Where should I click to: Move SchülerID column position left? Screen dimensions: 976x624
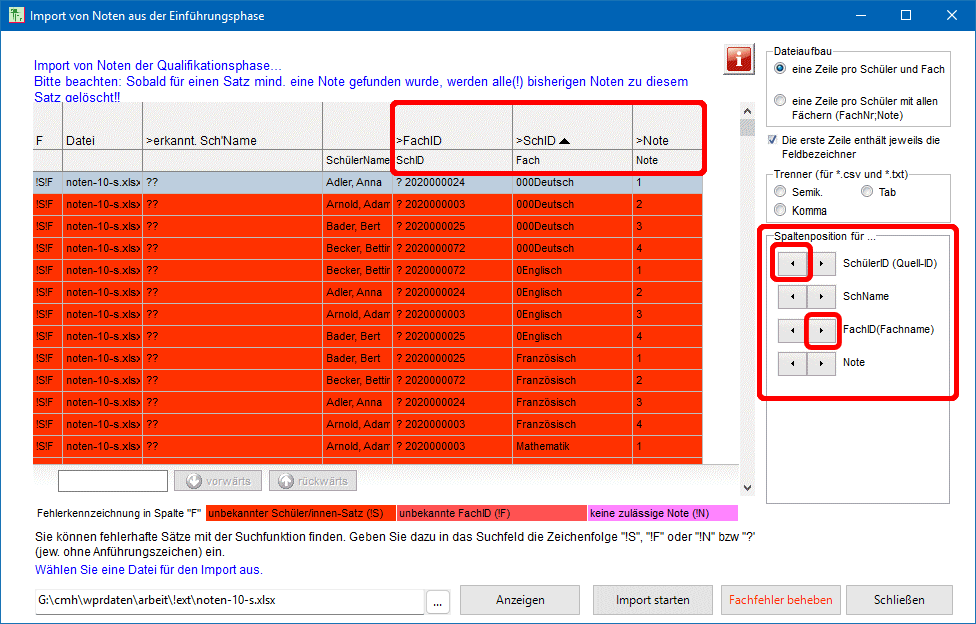click(x=792, y=264)
